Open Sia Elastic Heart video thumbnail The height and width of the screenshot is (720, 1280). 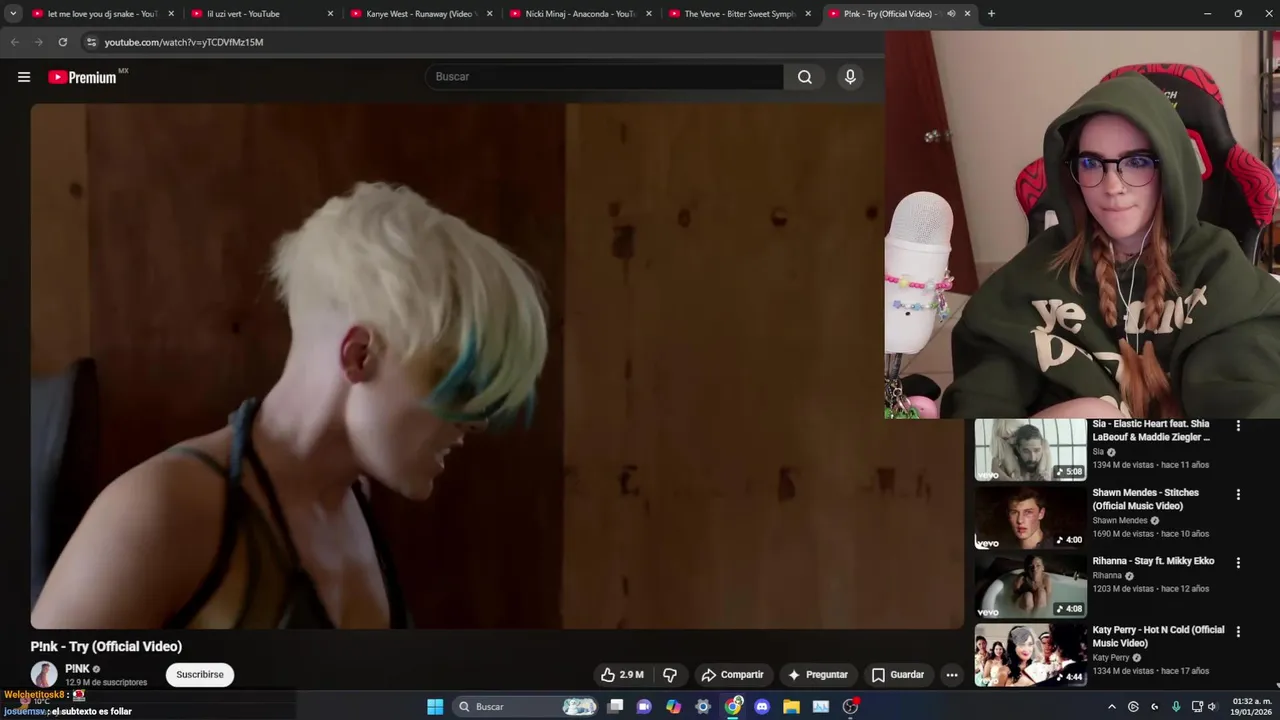tap(1030, 450)
